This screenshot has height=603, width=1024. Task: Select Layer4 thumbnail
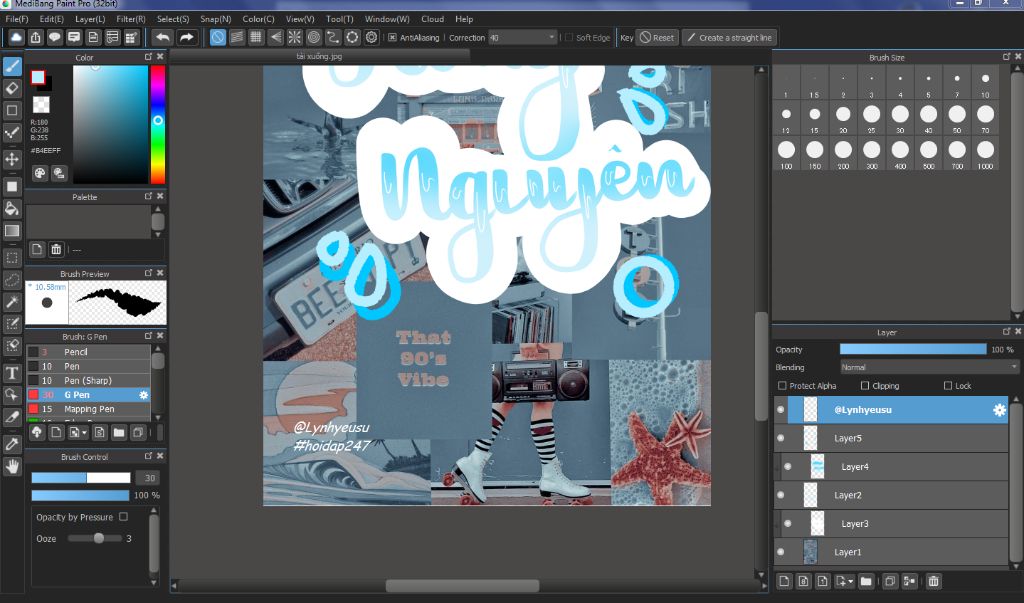click(817, 467)
